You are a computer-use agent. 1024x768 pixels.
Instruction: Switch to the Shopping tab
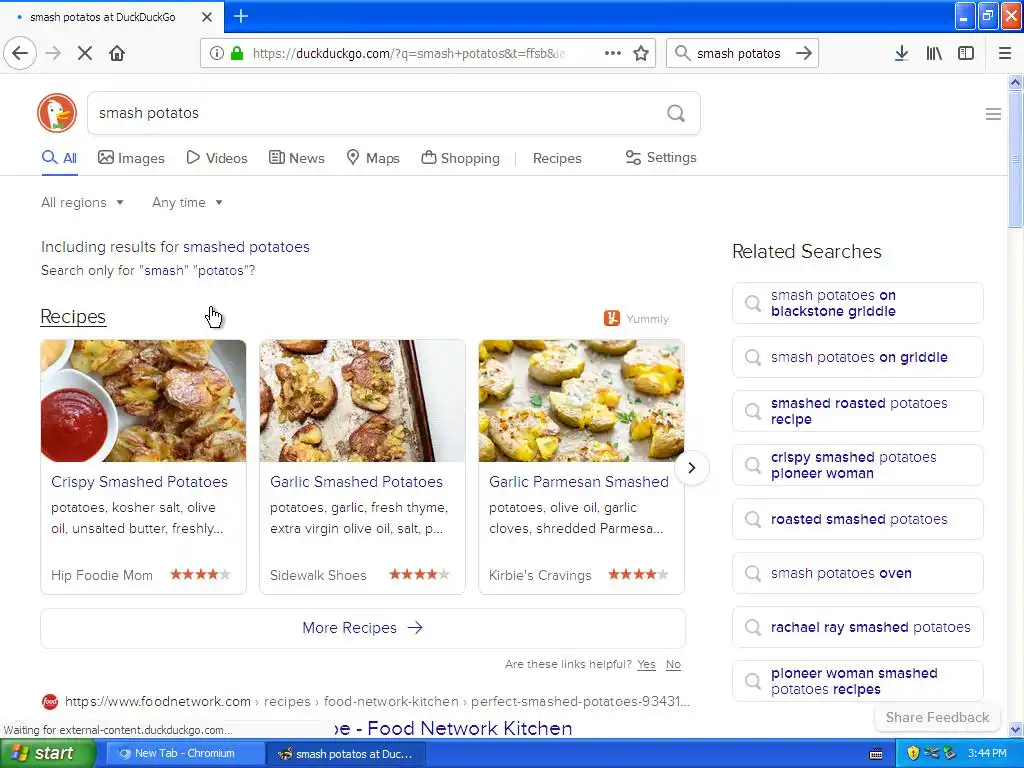(x=460, y=158)
